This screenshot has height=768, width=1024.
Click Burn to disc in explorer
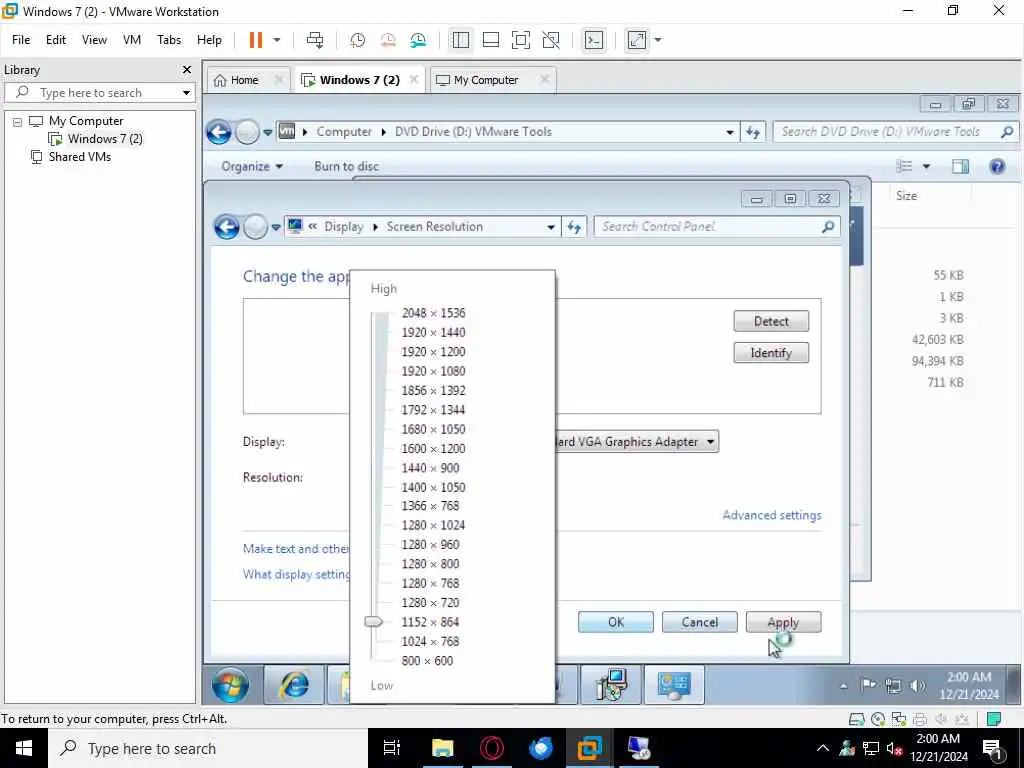click(346, 167)
